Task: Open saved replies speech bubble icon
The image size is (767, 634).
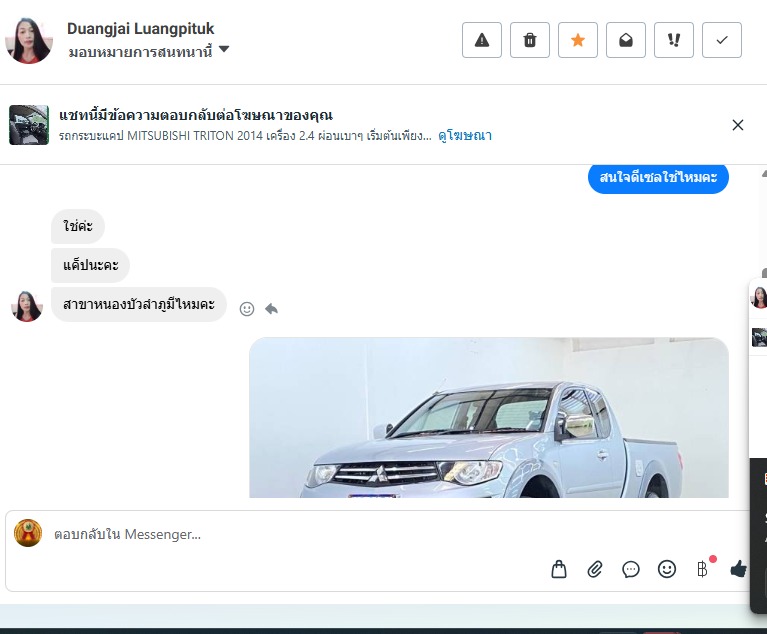Action: [x=631, y=569]
